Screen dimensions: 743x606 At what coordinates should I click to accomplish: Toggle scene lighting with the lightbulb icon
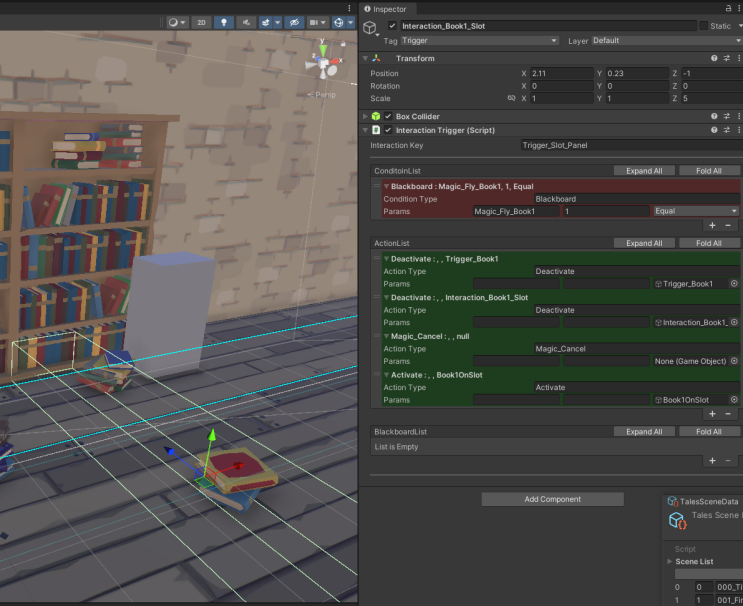coord(224,22)
